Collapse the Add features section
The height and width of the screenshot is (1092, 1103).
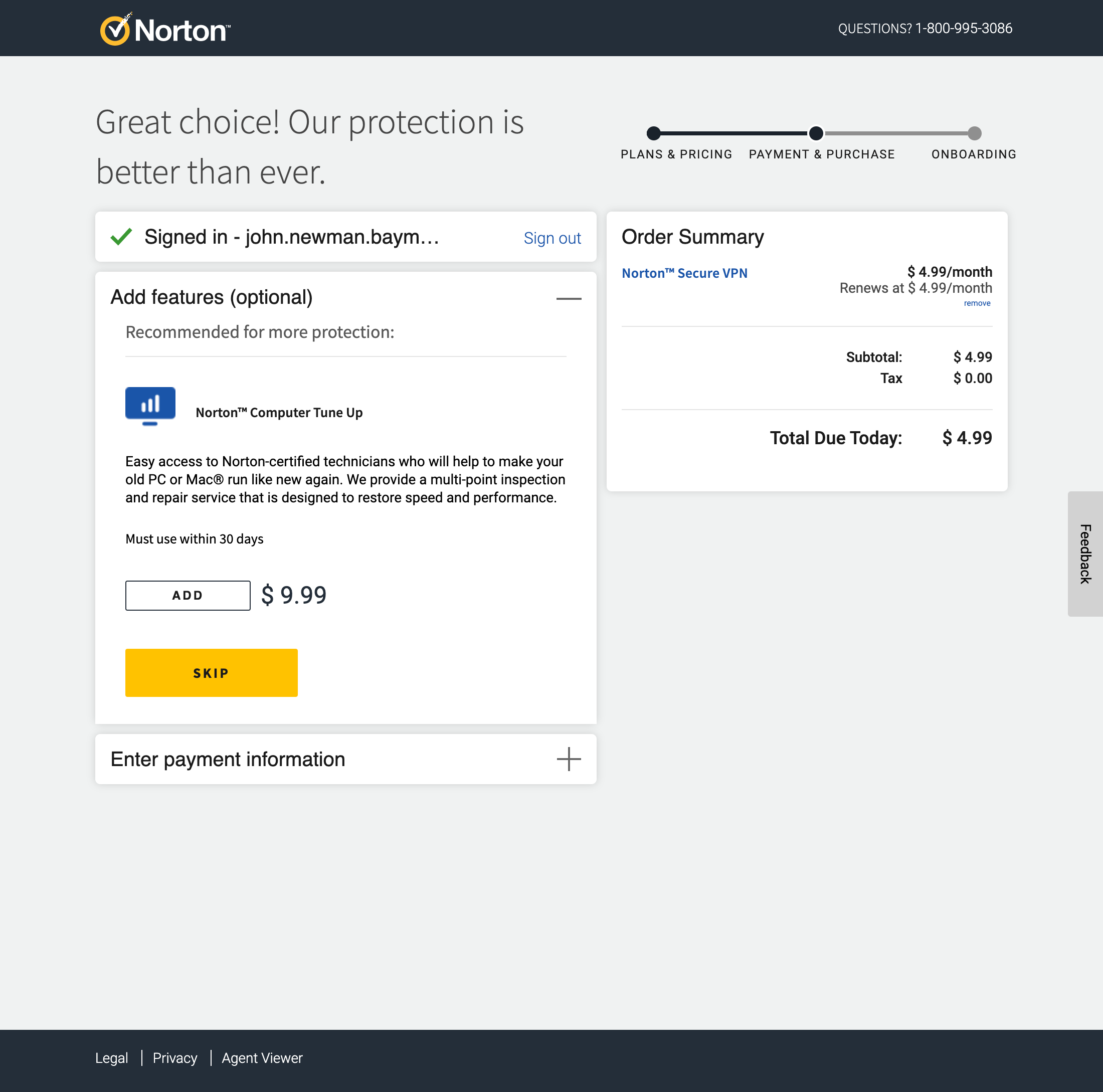[x=569, y=297]
